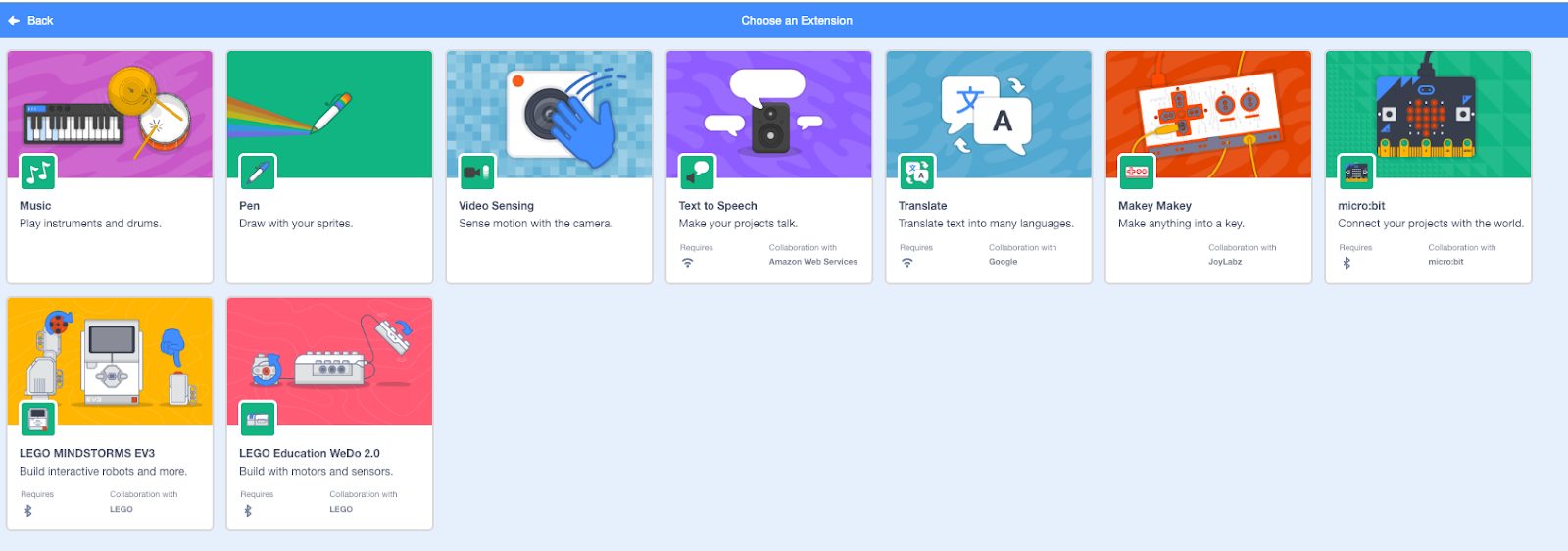Click the Bluetooth icon on micro:bit card
The height and width of the screenshot is (551, 1568).
[x=1347, y=263]
